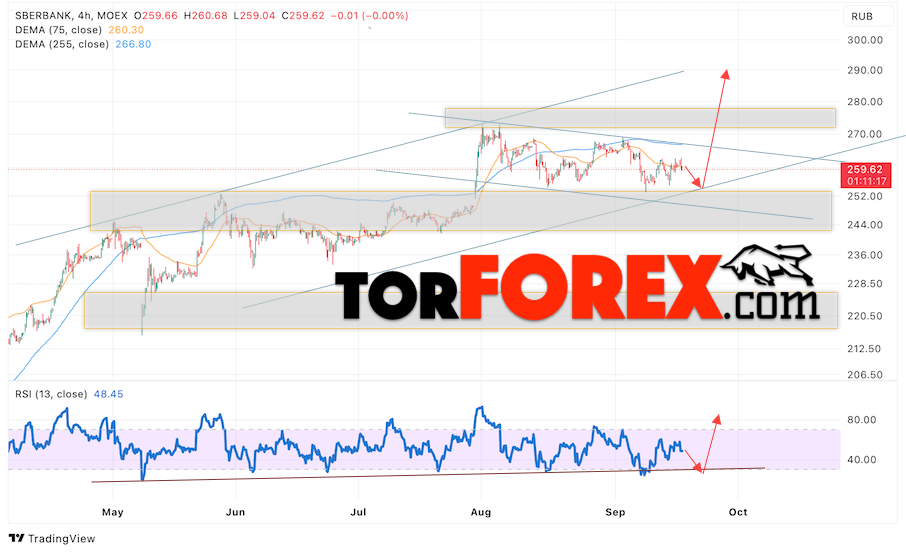Click the 270.00 price axis label
Viewport: 906px width, 553px height.
[x=865, y=134]
